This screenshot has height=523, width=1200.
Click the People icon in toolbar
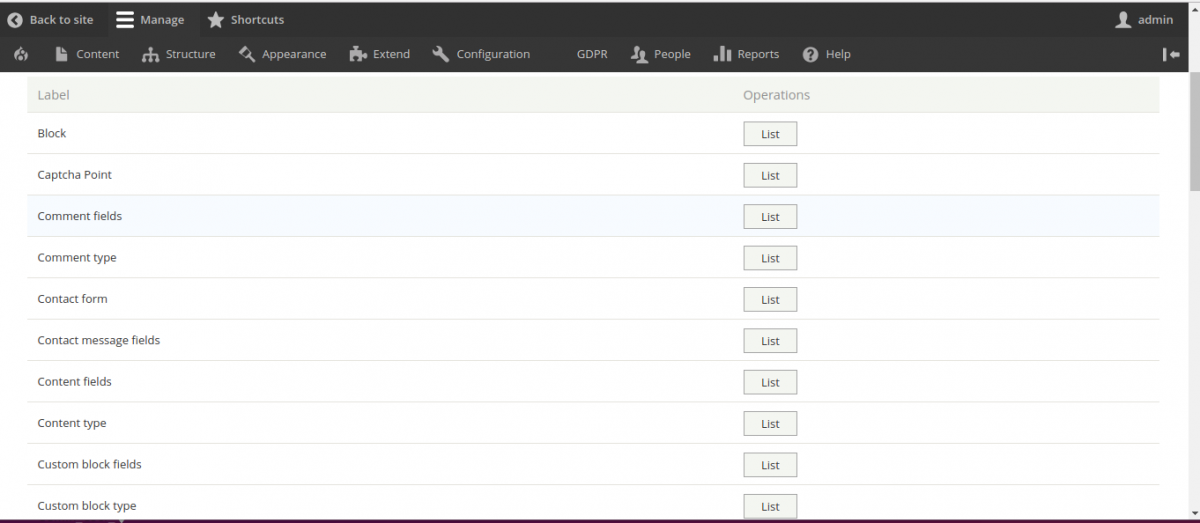coord(640,54)
